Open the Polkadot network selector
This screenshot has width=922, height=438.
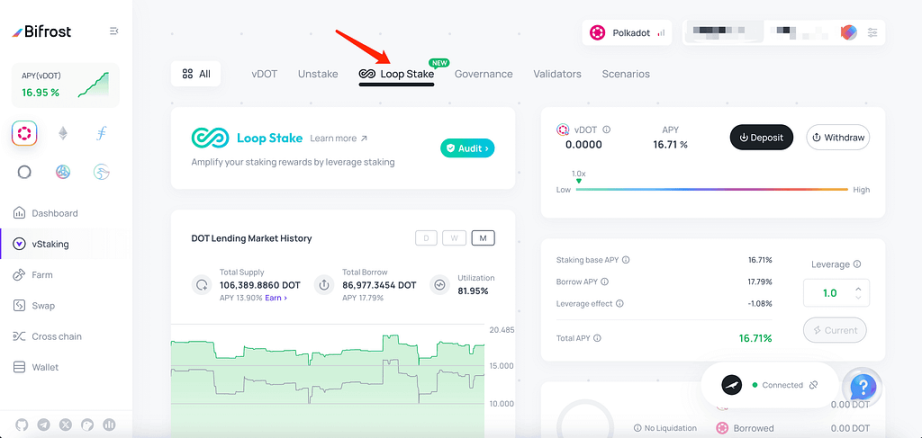(x=627, y=33)
